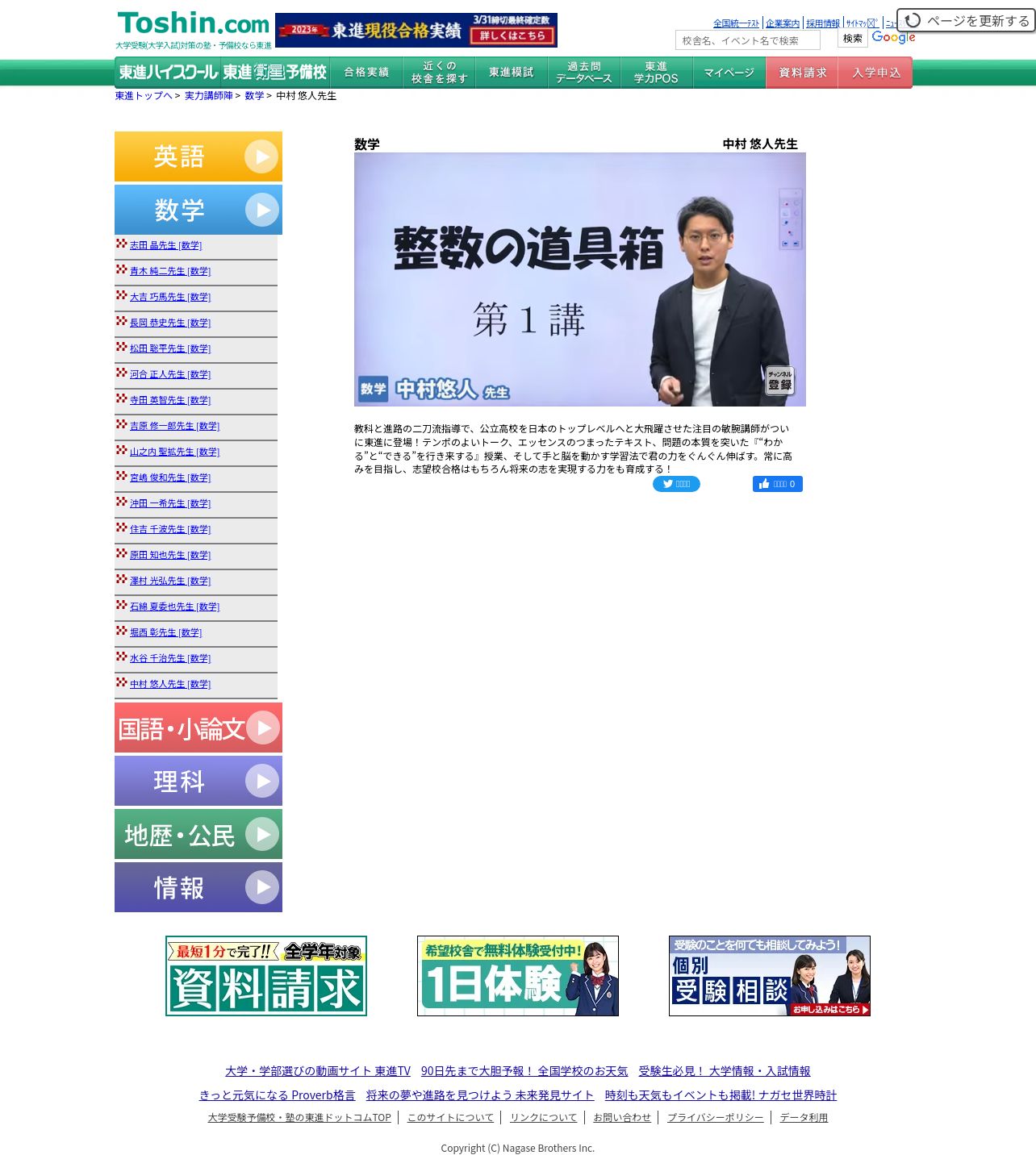Image resolution: width=1036 pixels, height=1155 pixels.
Task: Open the 東進衛星予備校 logo link
Action: [x=274, y=73]
